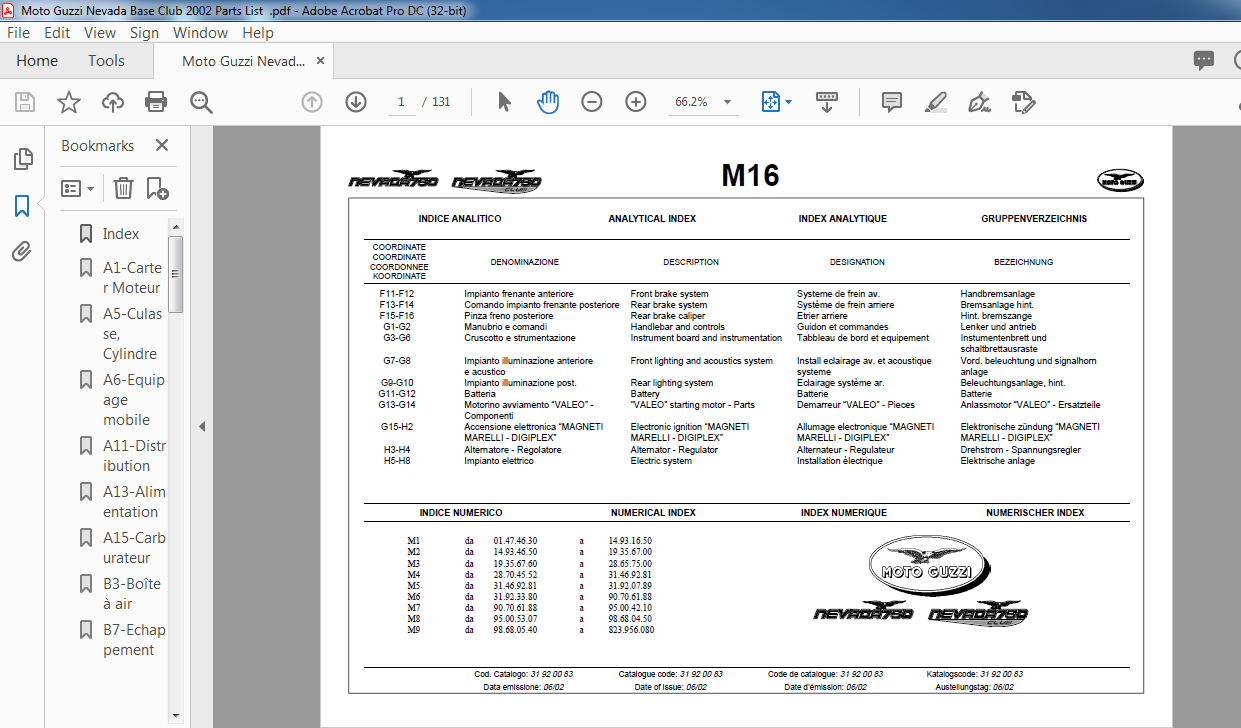The width and height of the screenshot is (1241, 728).
Task: Click the bookmarks scrollbar down arrow
Action: click(x=176, y=715)
